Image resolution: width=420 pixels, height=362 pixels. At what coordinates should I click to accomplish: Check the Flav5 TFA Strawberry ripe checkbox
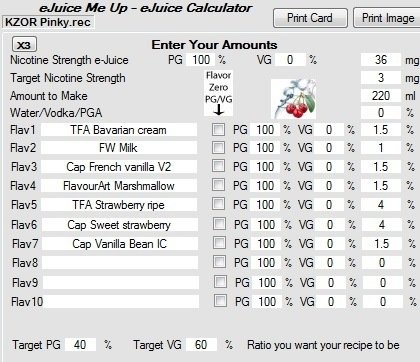[x=219, y=203]
